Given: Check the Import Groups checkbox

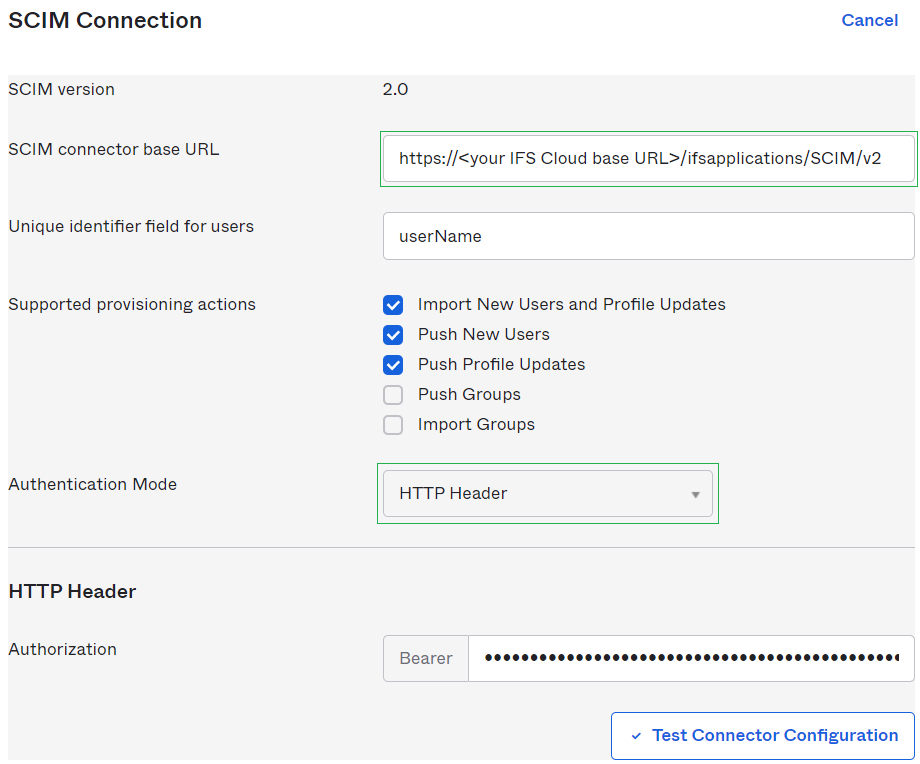Looking at the screenshot, I should (393, 424).
